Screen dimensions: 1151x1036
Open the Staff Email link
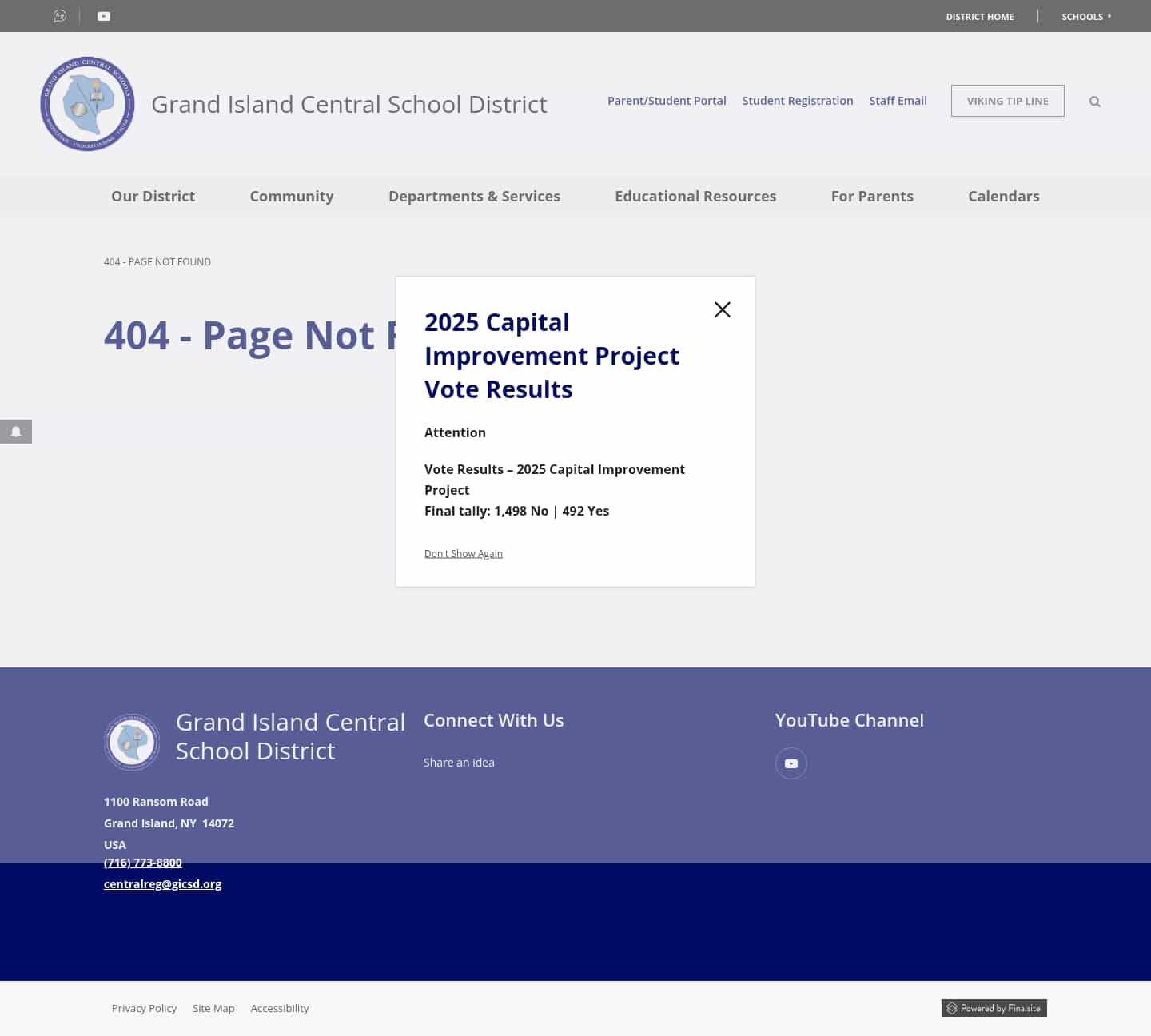point(898,100)
